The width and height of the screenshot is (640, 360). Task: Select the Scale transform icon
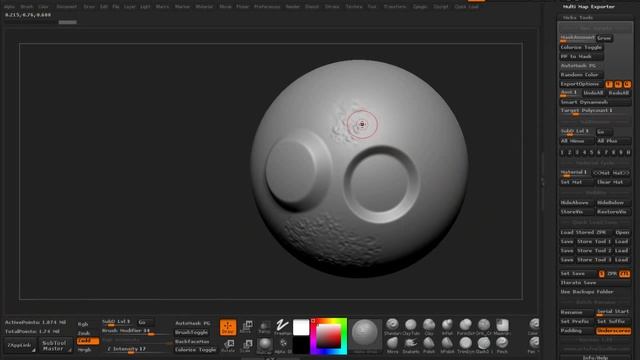point(246,345)
